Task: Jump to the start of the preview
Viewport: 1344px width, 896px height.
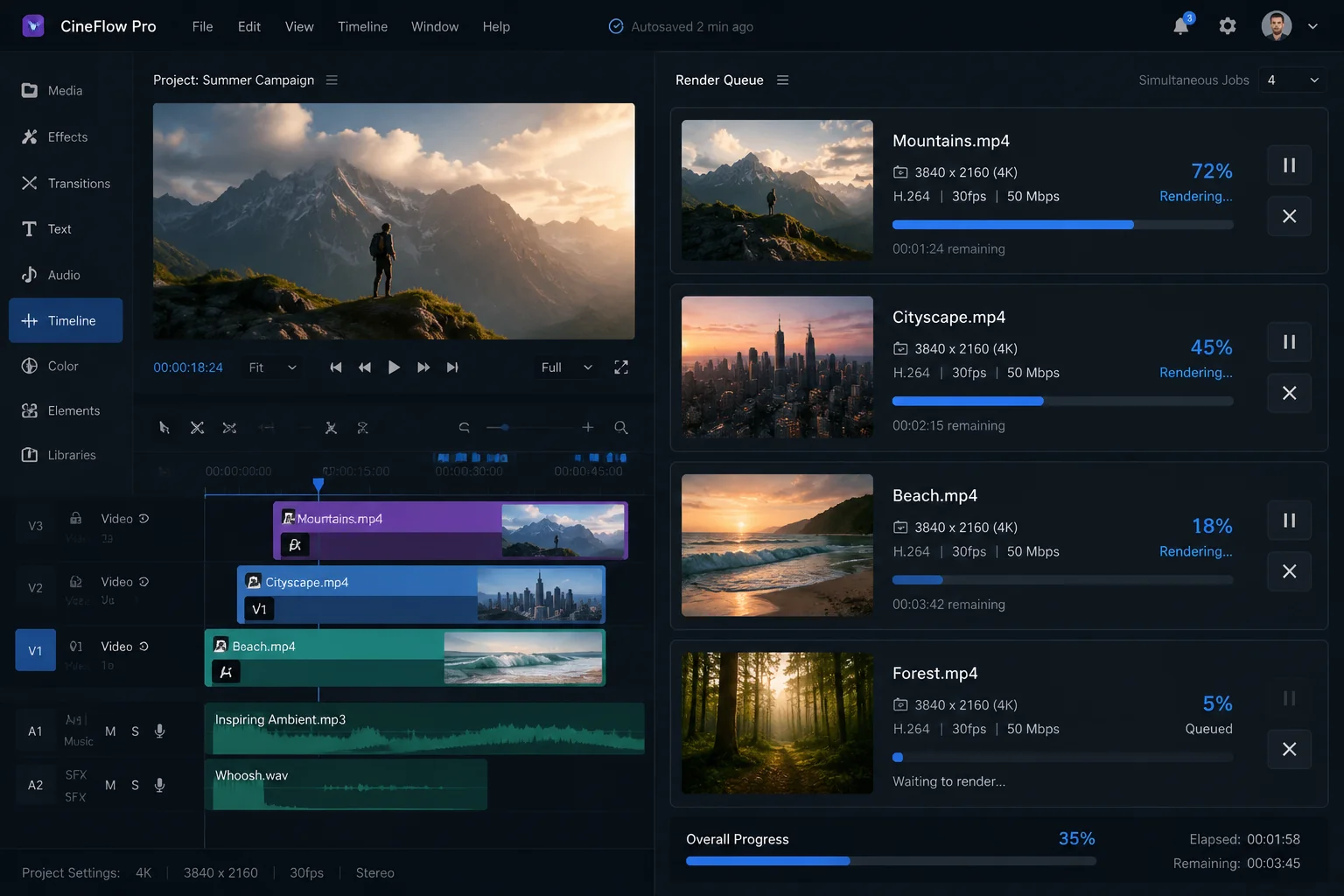Action: [336, 367]
